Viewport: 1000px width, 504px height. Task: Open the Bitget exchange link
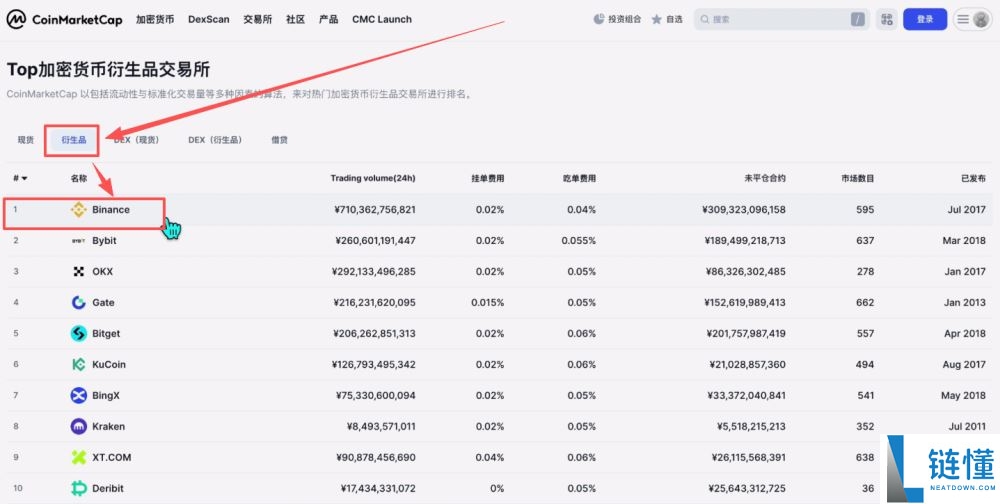[106, 334]
